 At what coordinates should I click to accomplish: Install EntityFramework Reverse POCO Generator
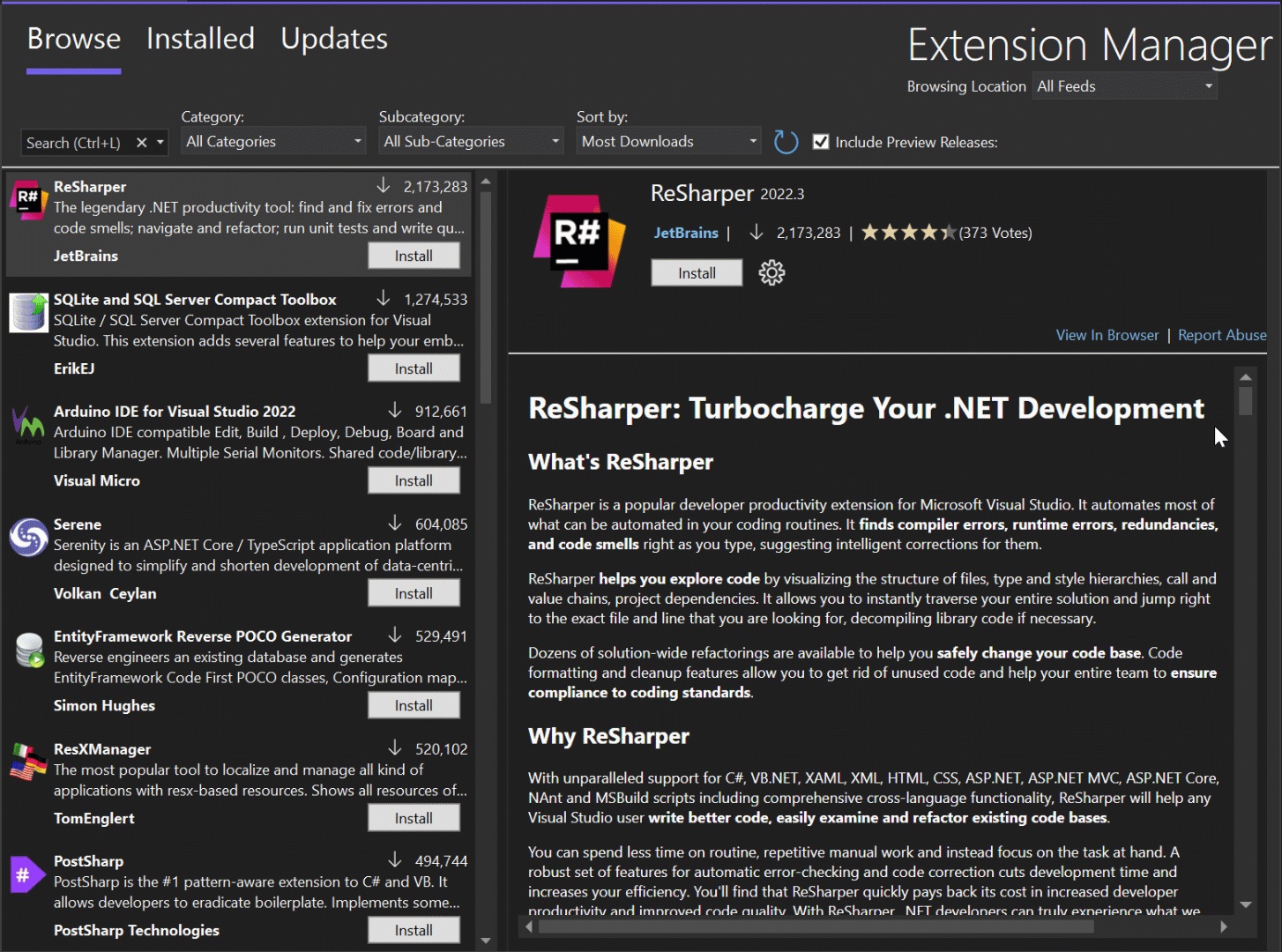click(414, 705)
